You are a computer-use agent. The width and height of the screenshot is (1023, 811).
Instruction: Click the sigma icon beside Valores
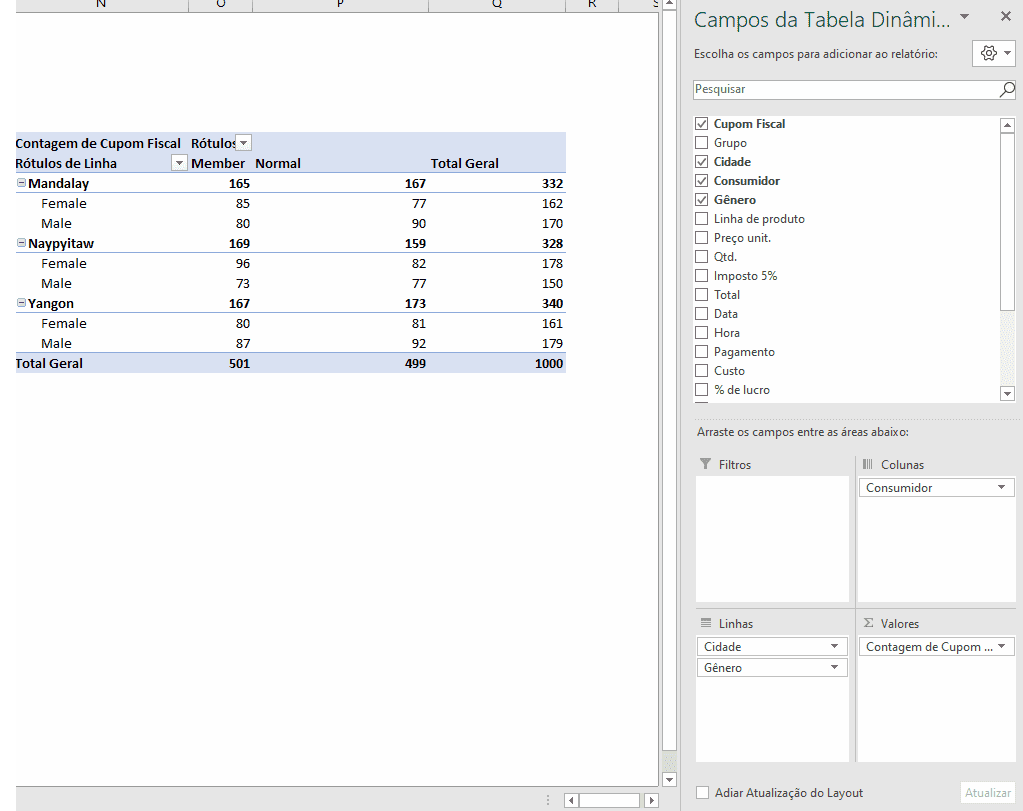click(x=866, y=622)
